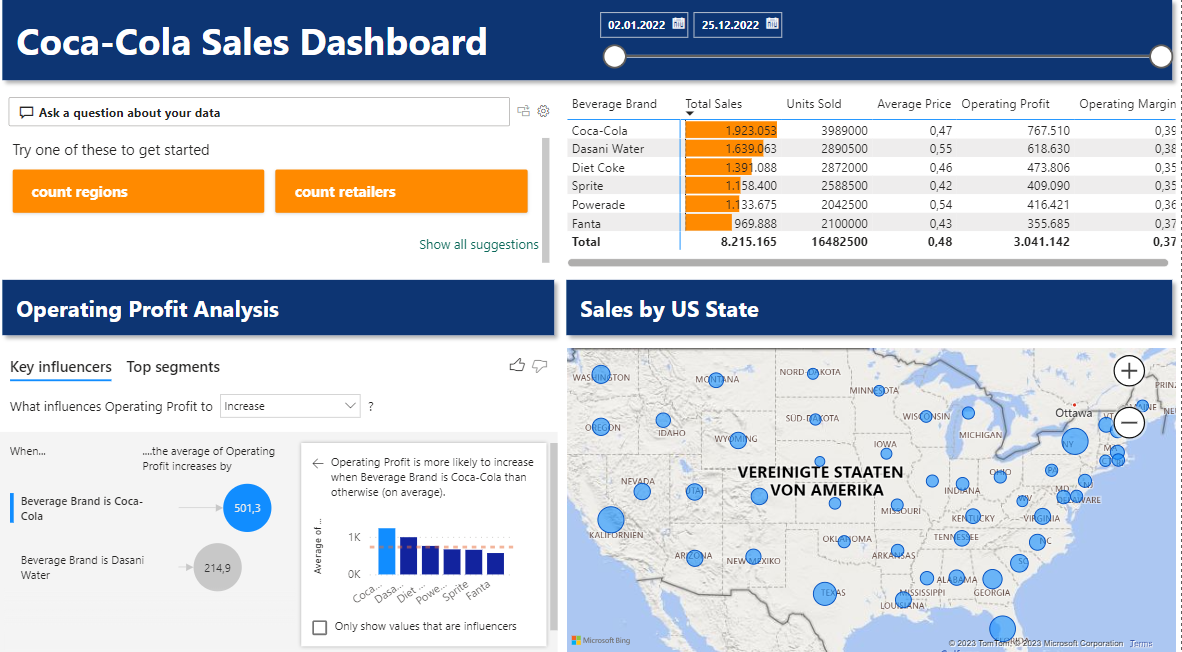
Task: Select the Key influencers tab
Action: pyautogui.click(x=61, y=367)
